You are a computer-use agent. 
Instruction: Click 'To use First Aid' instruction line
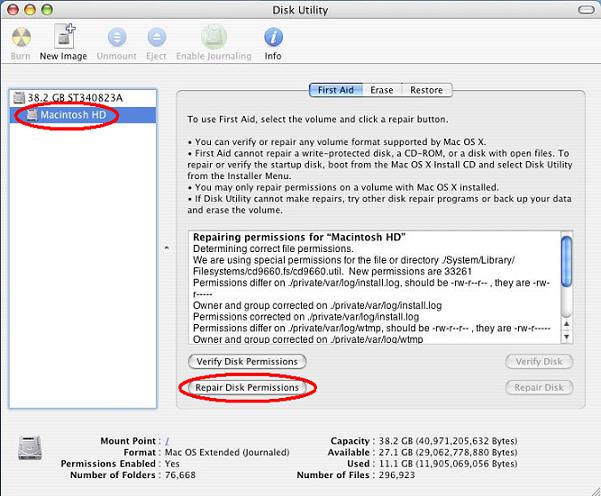click(318, 119)
